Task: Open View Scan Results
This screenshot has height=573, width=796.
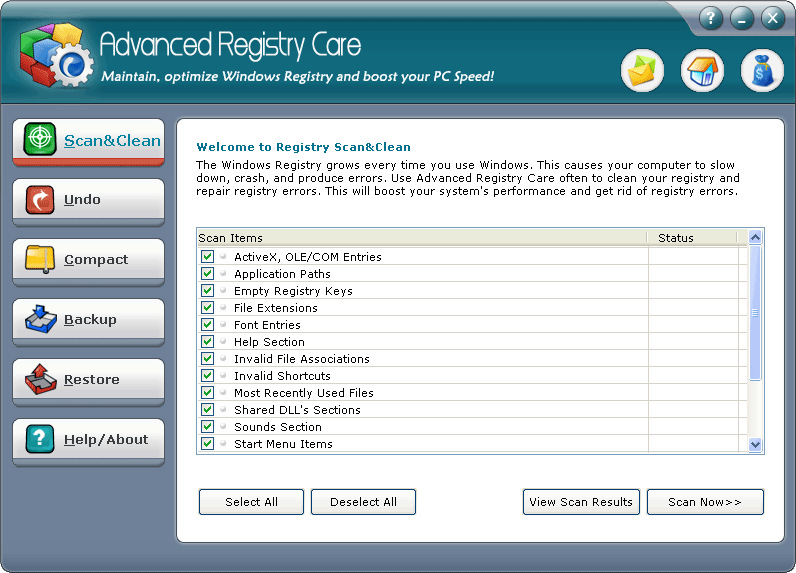Action: 581,502
